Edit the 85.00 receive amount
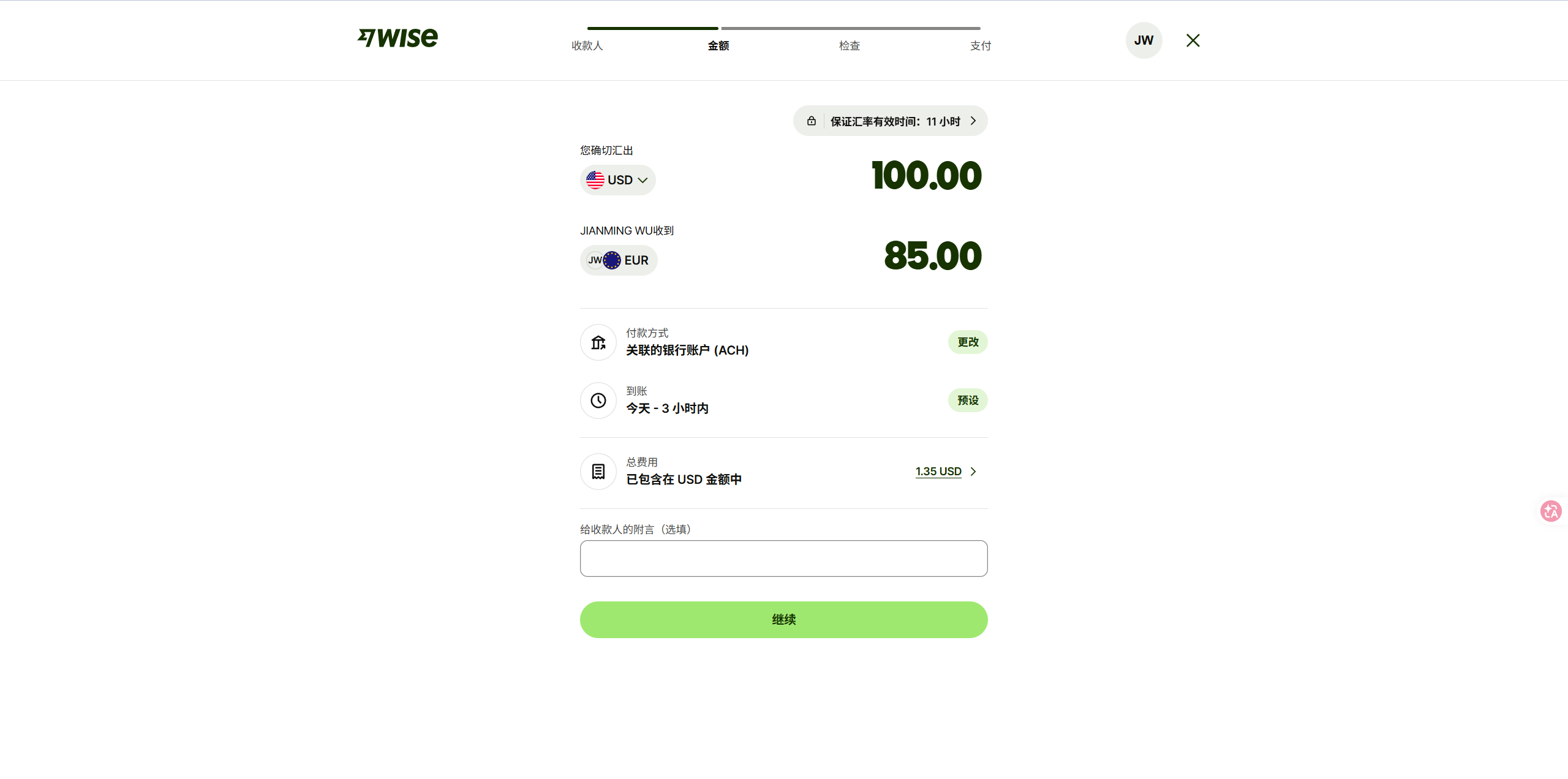 (x=933, y=256)
